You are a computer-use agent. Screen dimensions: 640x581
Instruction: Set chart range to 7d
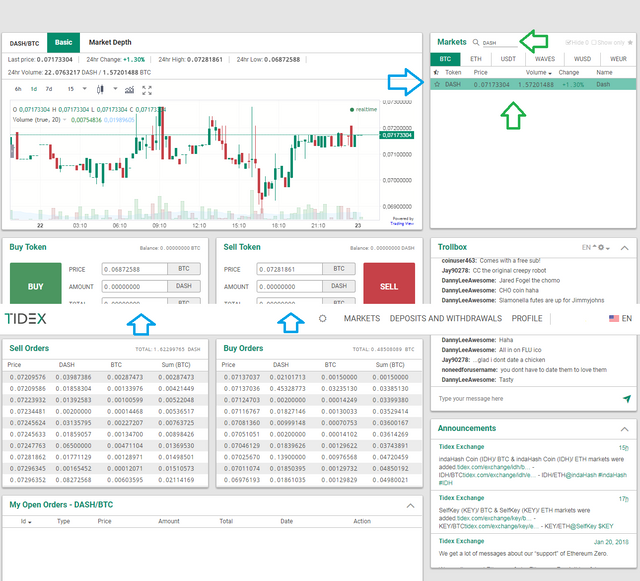49,89
